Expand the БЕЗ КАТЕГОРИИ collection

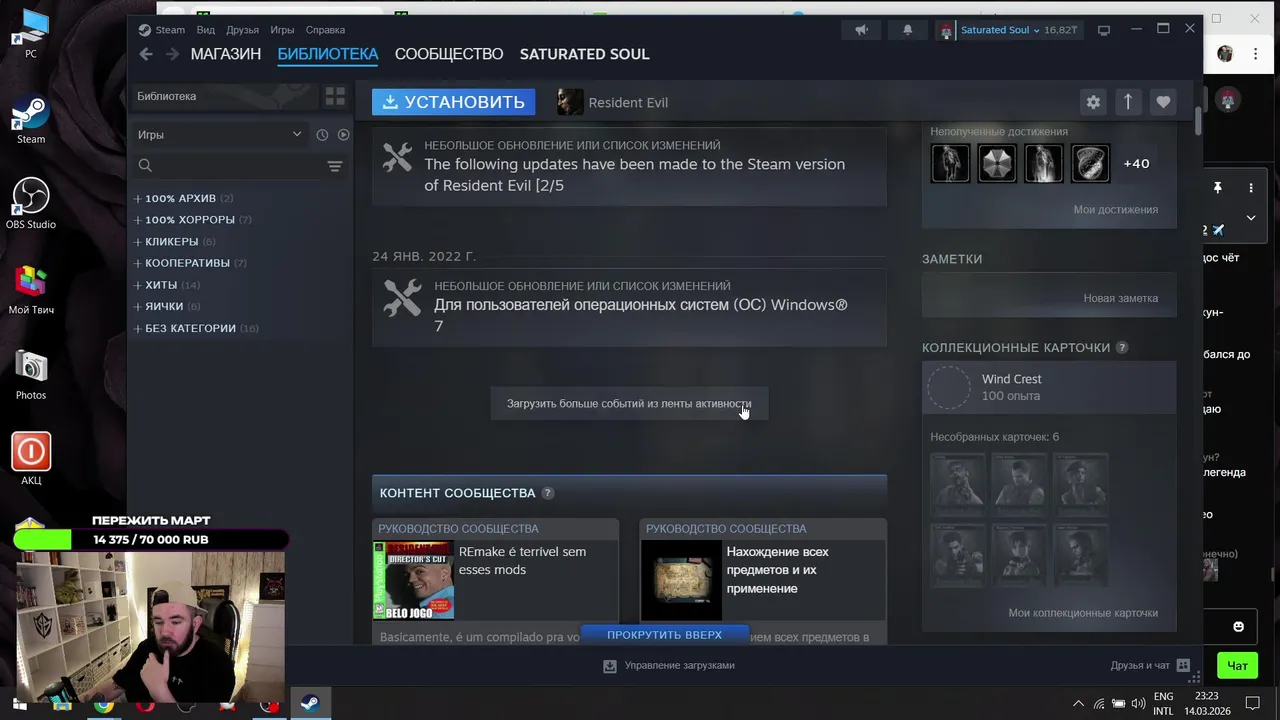coord(138,328)
